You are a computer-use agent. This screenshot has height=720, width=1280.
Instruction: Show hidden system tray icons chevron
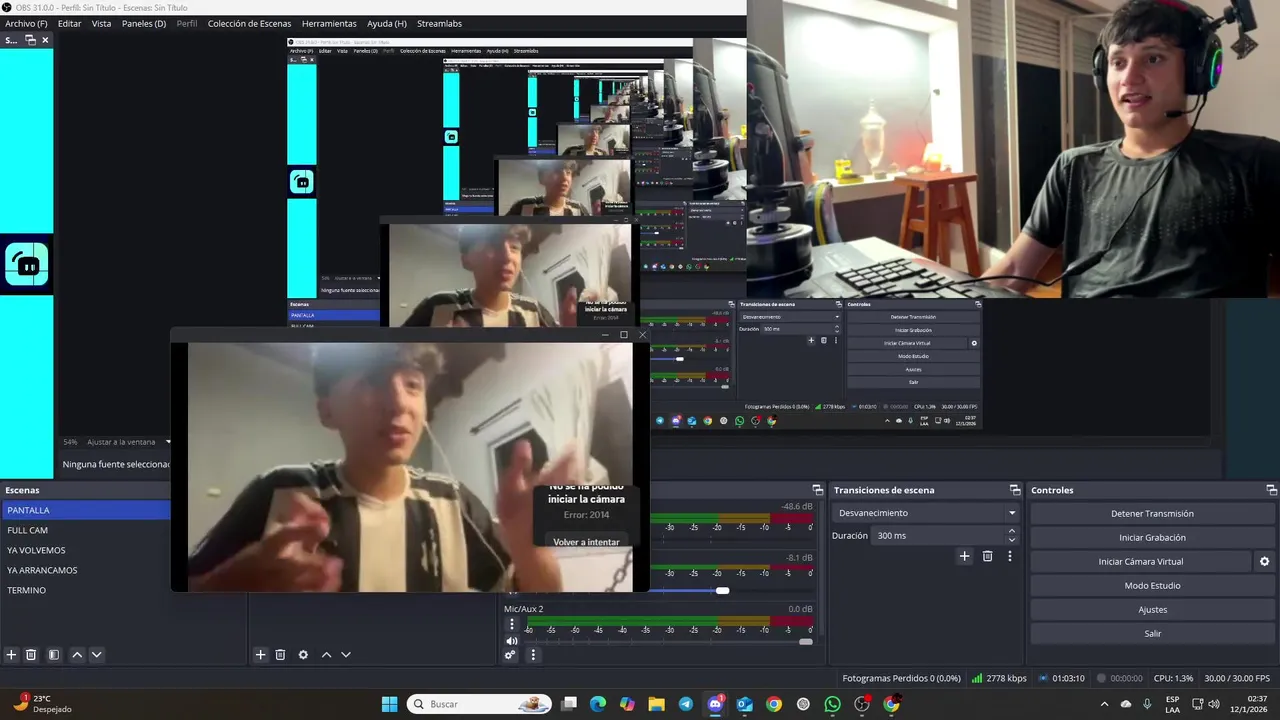(1104, 704)
